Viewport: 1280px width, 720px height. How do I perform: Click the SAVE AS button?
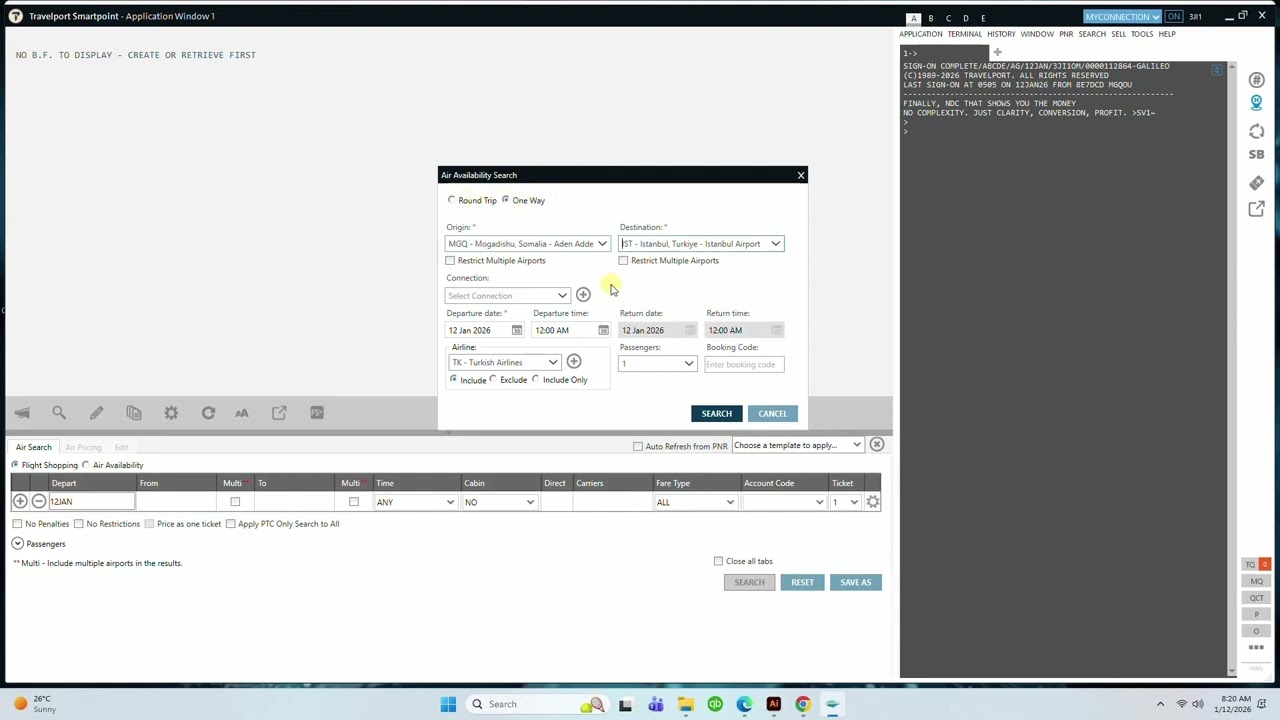pyautogui.click(x=856, y=582)
